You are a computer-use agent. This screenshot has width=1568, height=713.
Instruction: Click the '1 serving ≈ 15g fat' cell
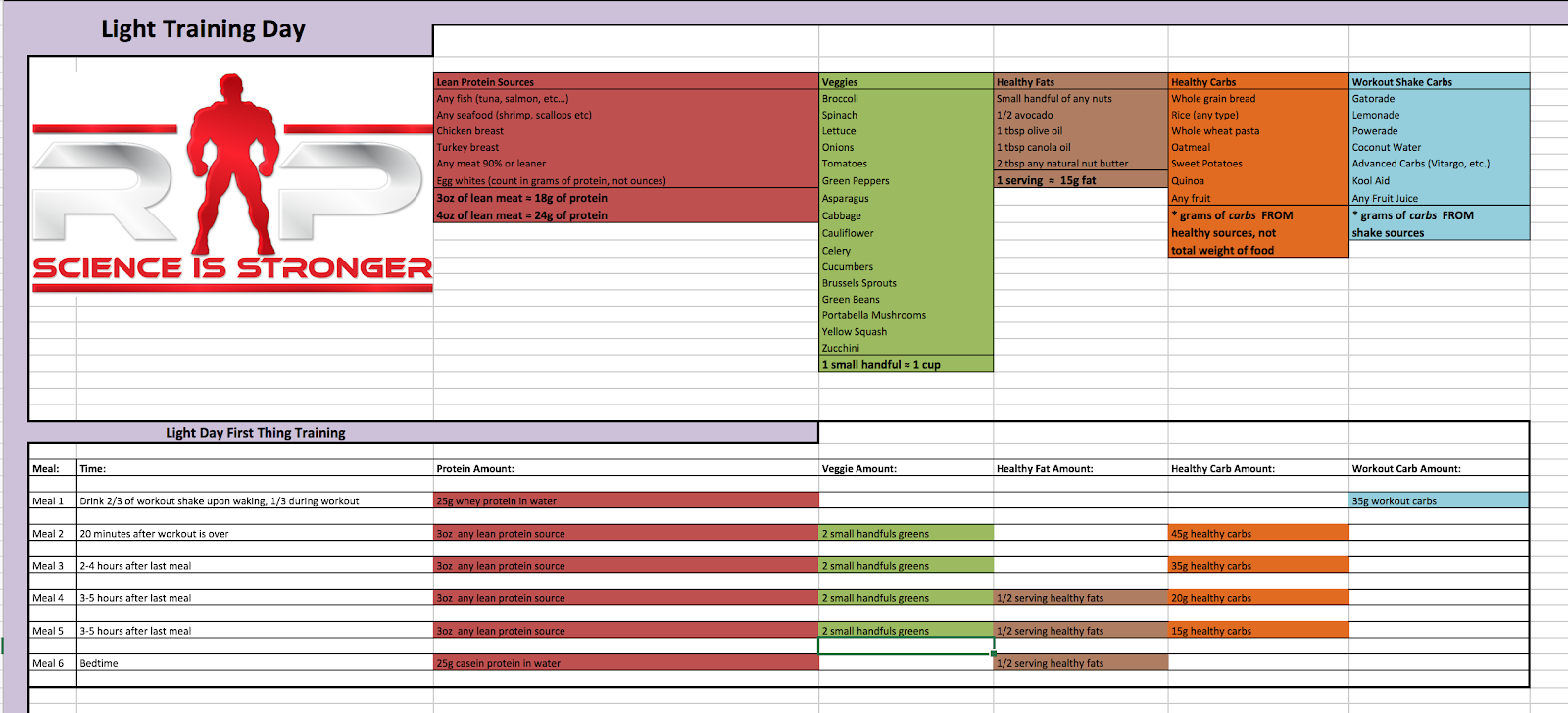click(1081, 180)
